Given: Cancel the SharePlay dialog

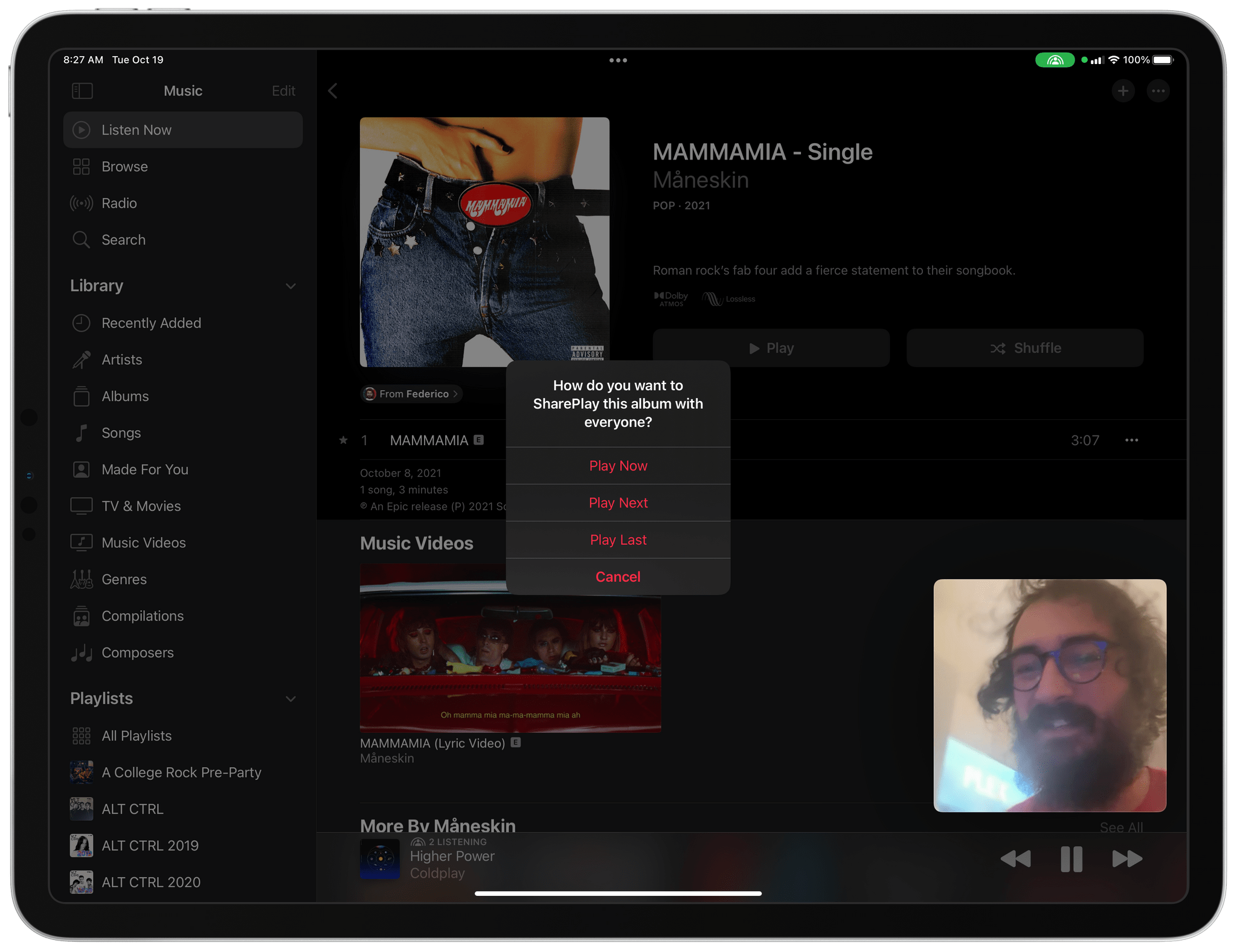Looking at the screenshot, I should (618, 576).
